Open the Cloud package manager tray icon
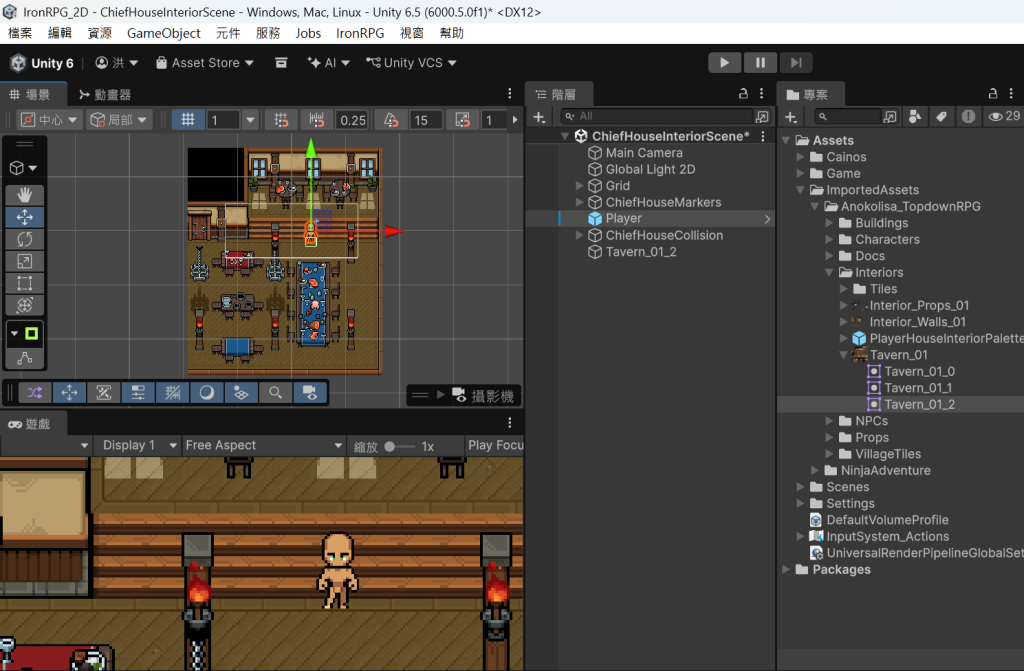The height and width of the screenshot is (671, 1024). click(281, 63)
